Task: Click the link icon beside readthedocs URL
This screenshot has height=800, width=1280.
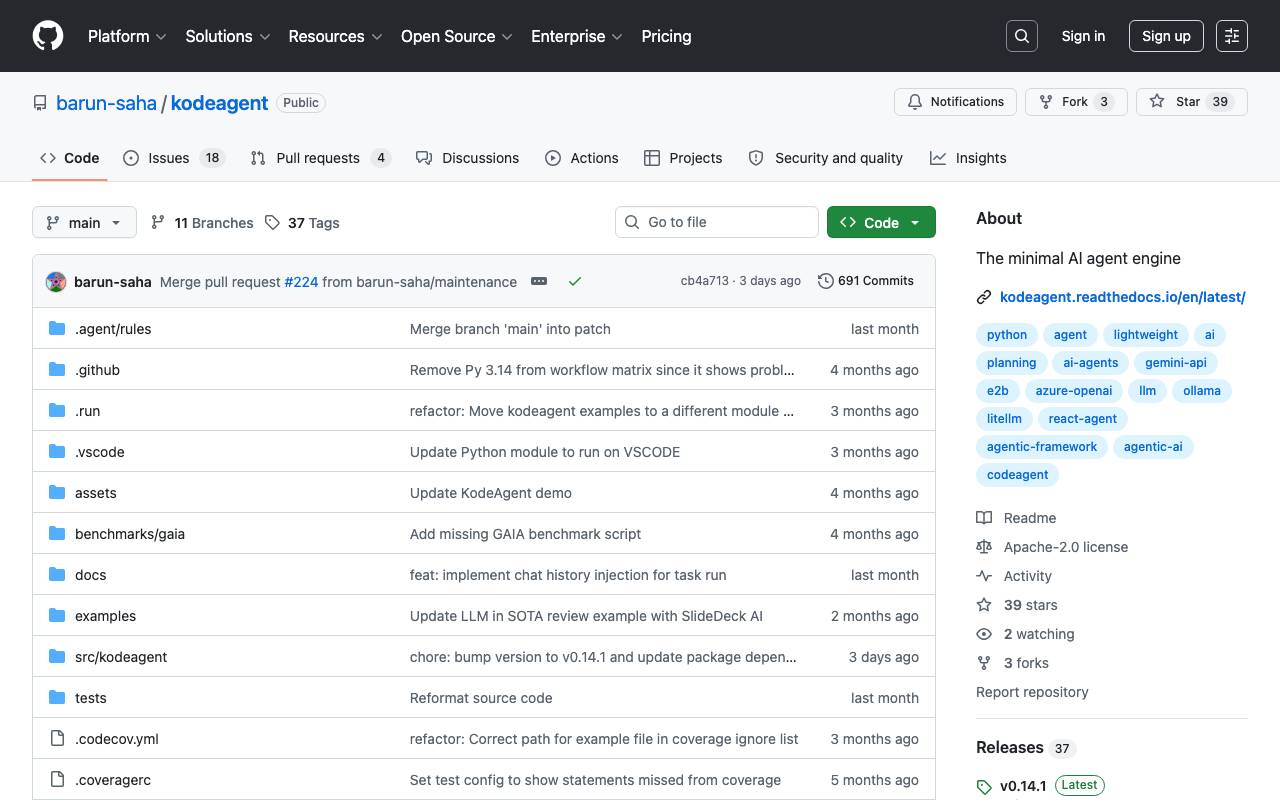Action: tap(984, 297)
